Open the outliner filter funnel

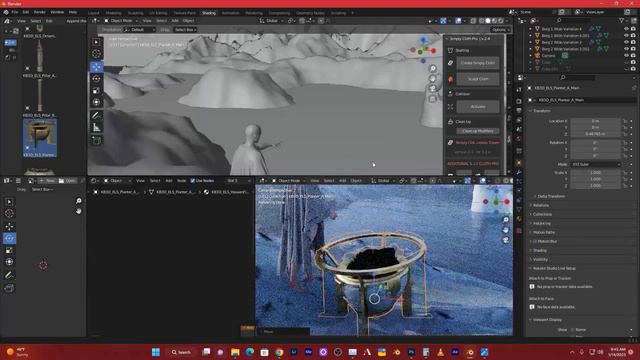[x=622, y=20]
